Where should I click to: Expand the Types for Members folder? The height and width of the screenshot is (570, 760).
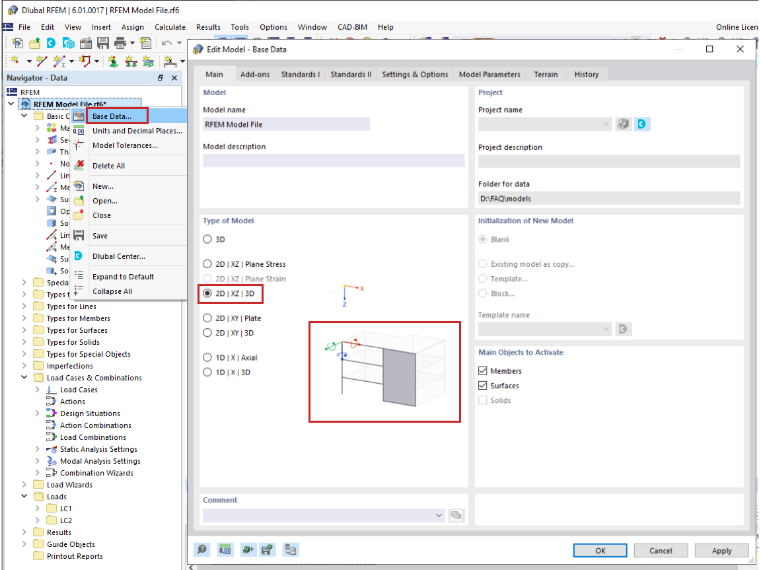click(x=24, y=318)
